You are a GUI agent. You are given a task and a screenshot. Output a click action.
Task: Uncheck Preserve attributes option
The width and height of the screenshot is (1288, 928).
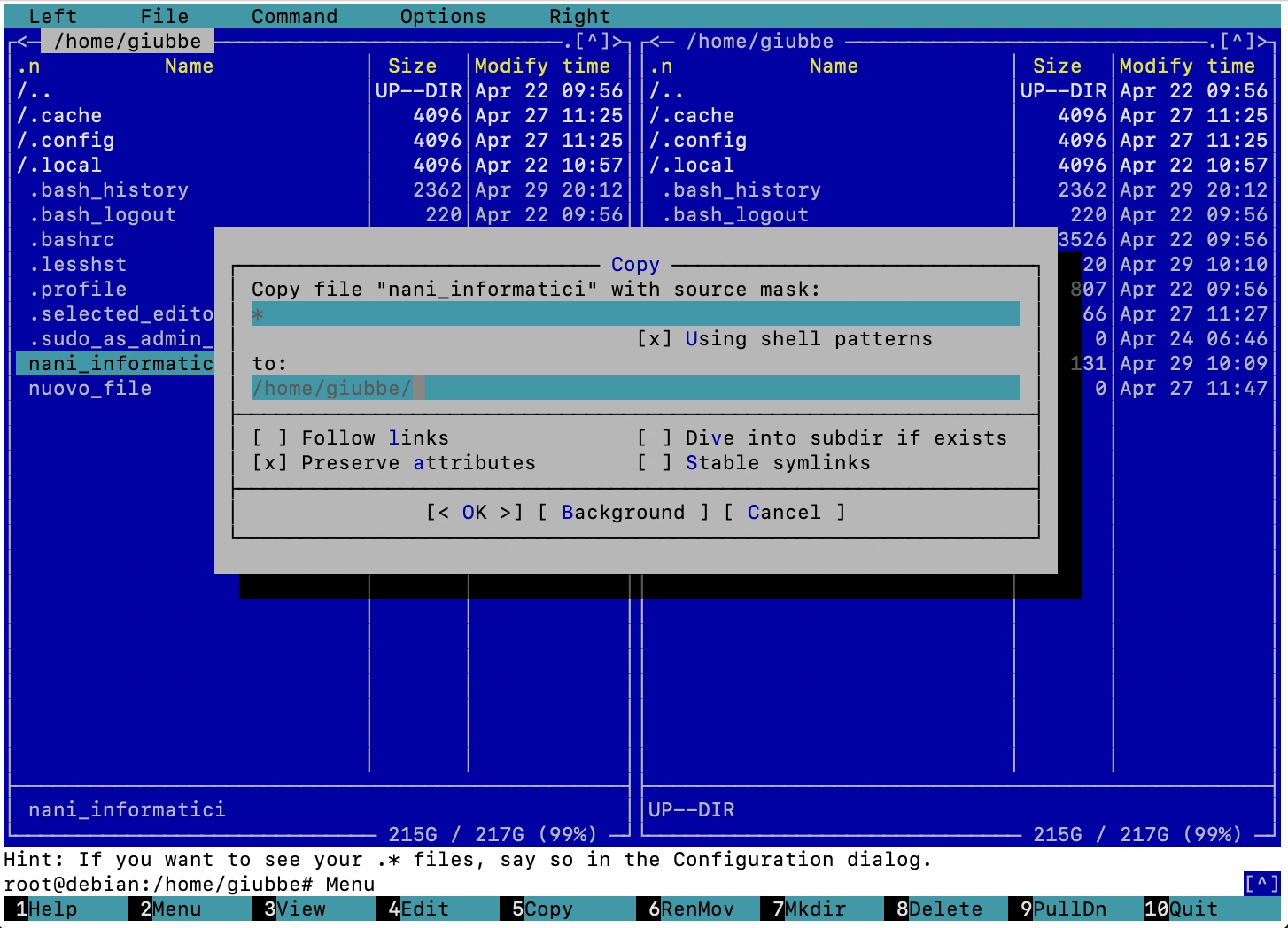tap(269, 463)
